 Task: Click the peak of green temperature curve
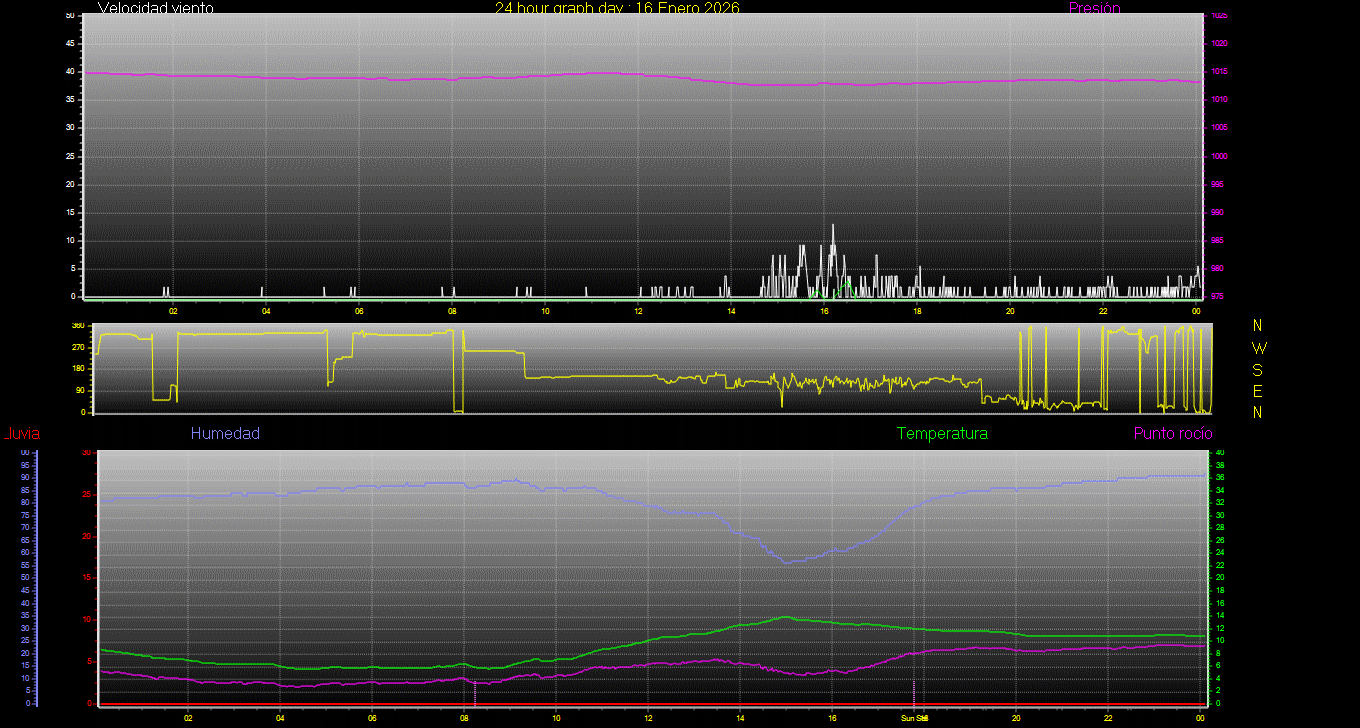click(786, 617)
